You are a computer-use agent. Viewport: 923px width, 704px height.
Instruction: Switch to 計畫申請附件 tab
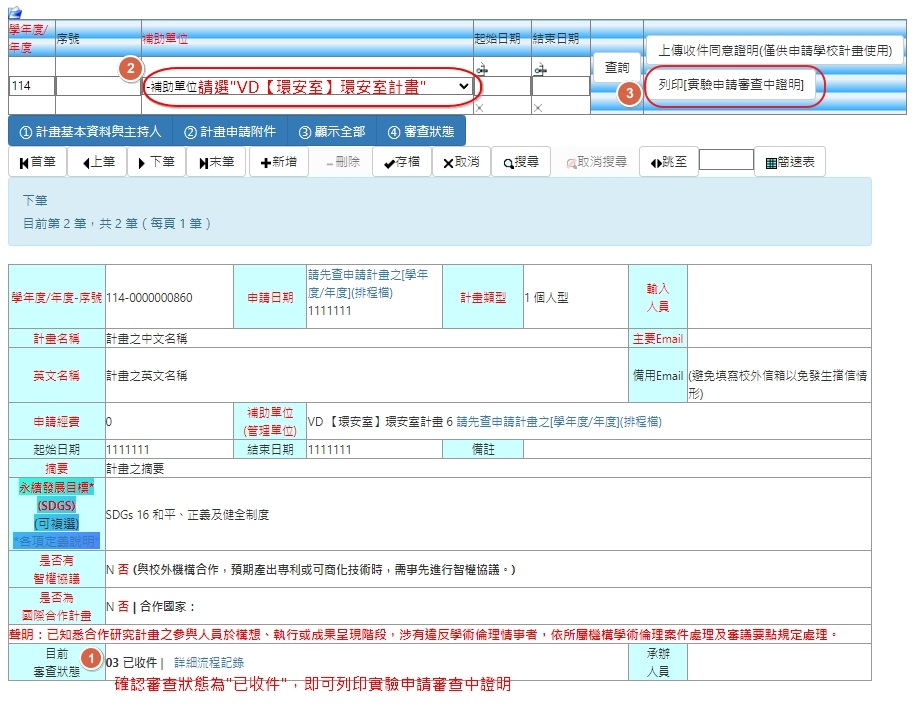[x=230, y=132]
